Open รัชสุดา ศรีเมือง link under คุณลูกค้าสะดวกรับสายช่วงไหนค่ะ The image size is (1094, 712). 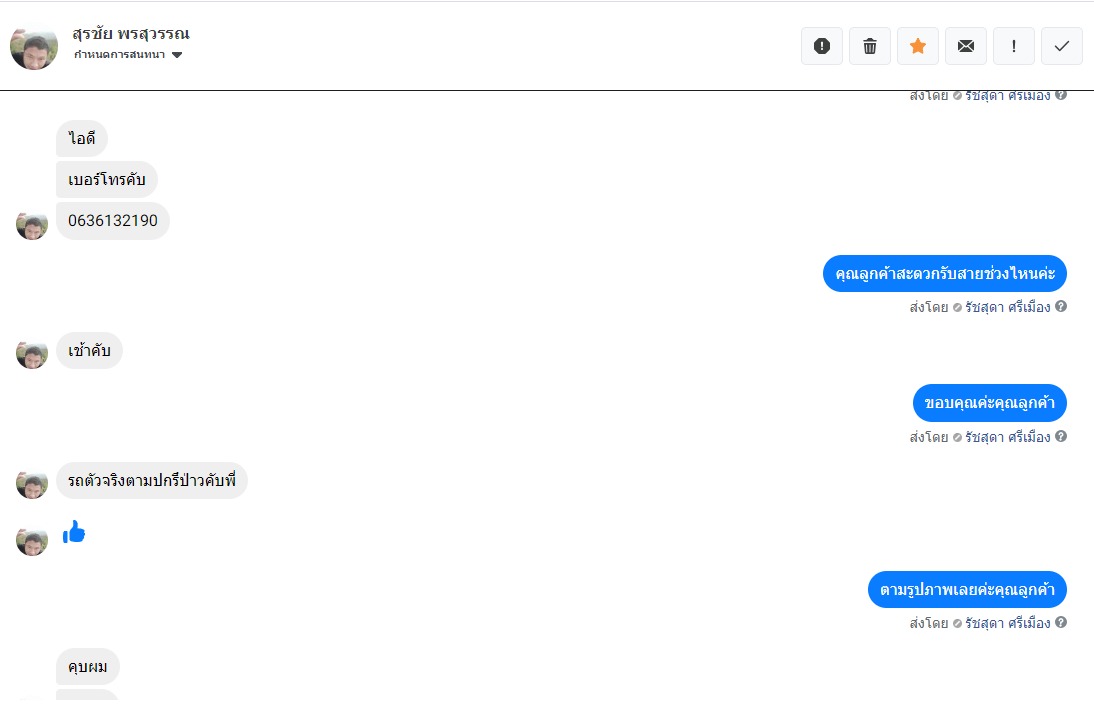click(x=1008, y=307)
